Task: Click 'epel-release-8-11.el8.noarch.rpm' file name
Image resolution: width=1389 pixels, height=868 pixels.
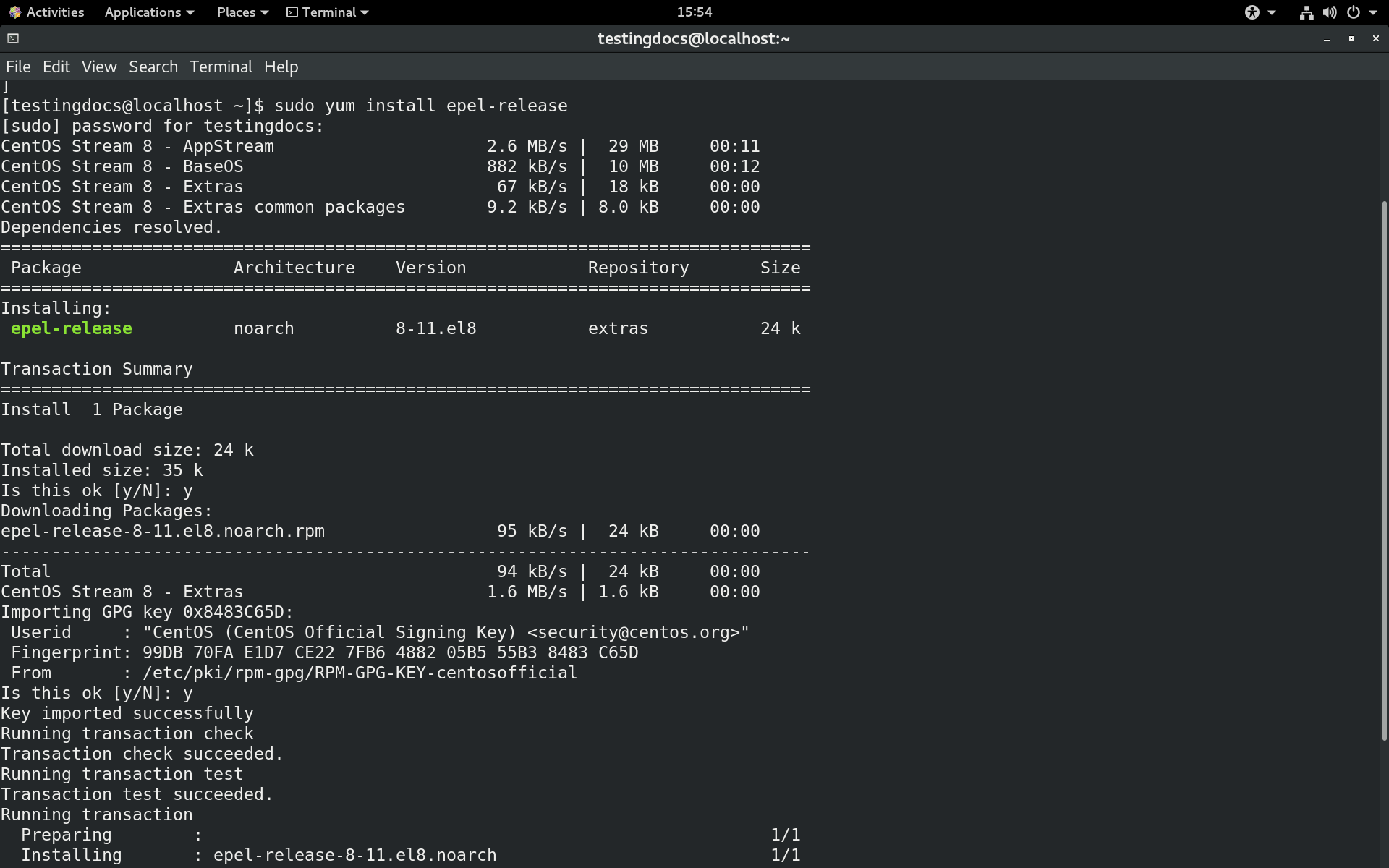Action: [x=163, y=531]
